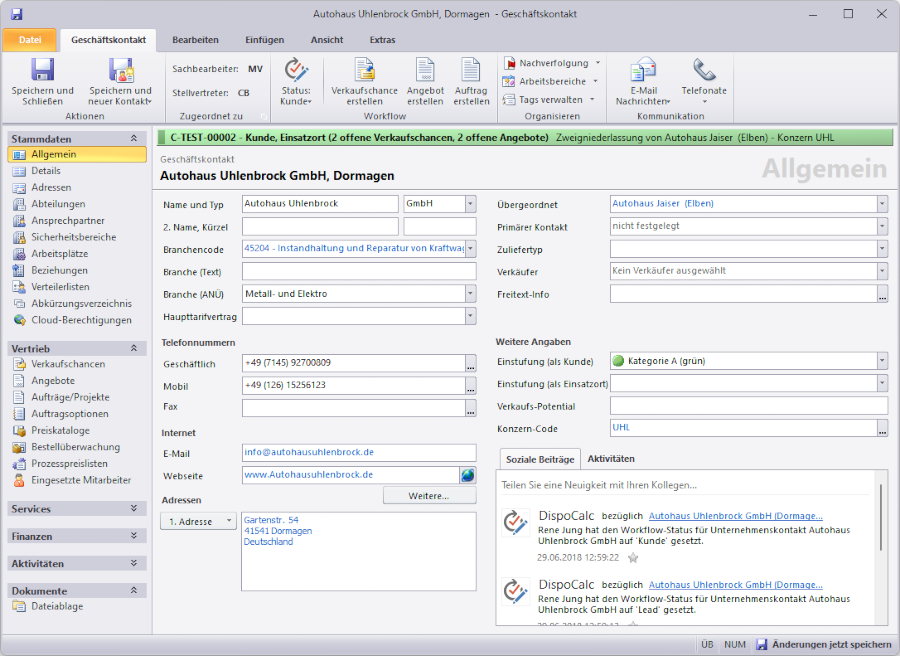Click the Telefonate phone icon
Image resolution: width=900 pixels, height=656 pixels.
point(704,70)
